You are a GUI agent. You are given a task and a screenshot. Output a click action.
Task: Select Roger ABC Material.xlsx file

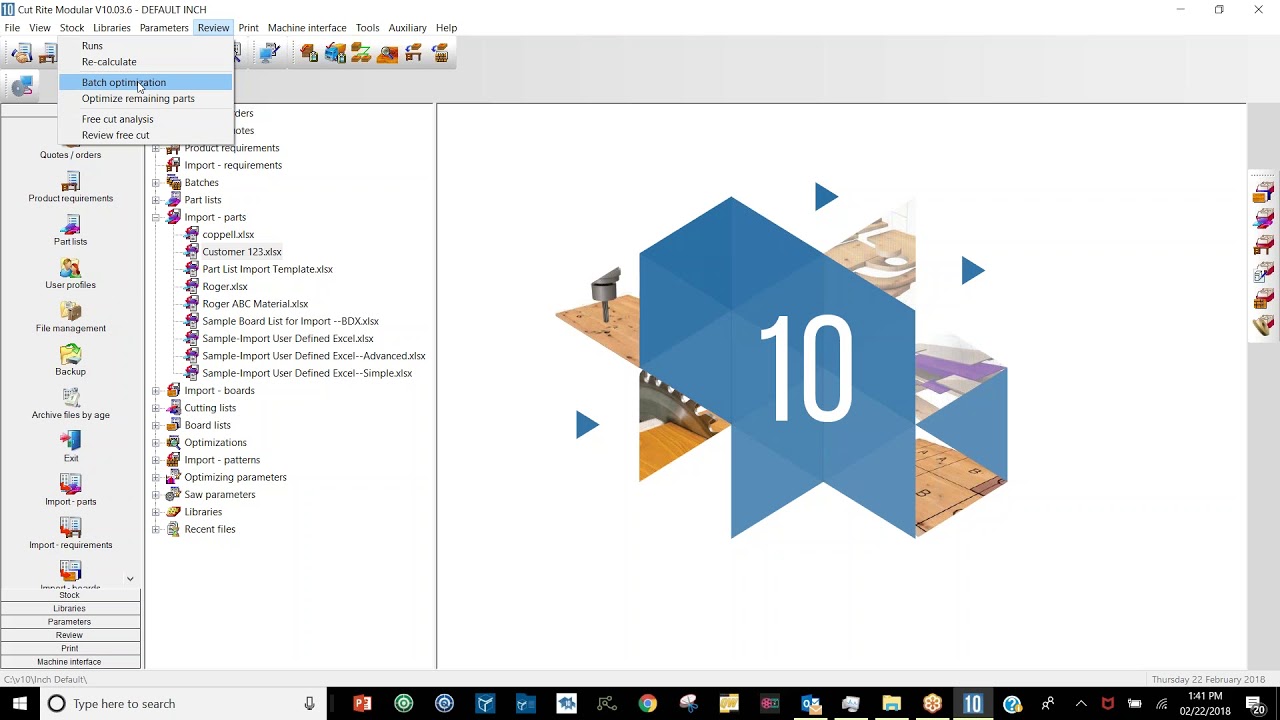click(255, 304)
